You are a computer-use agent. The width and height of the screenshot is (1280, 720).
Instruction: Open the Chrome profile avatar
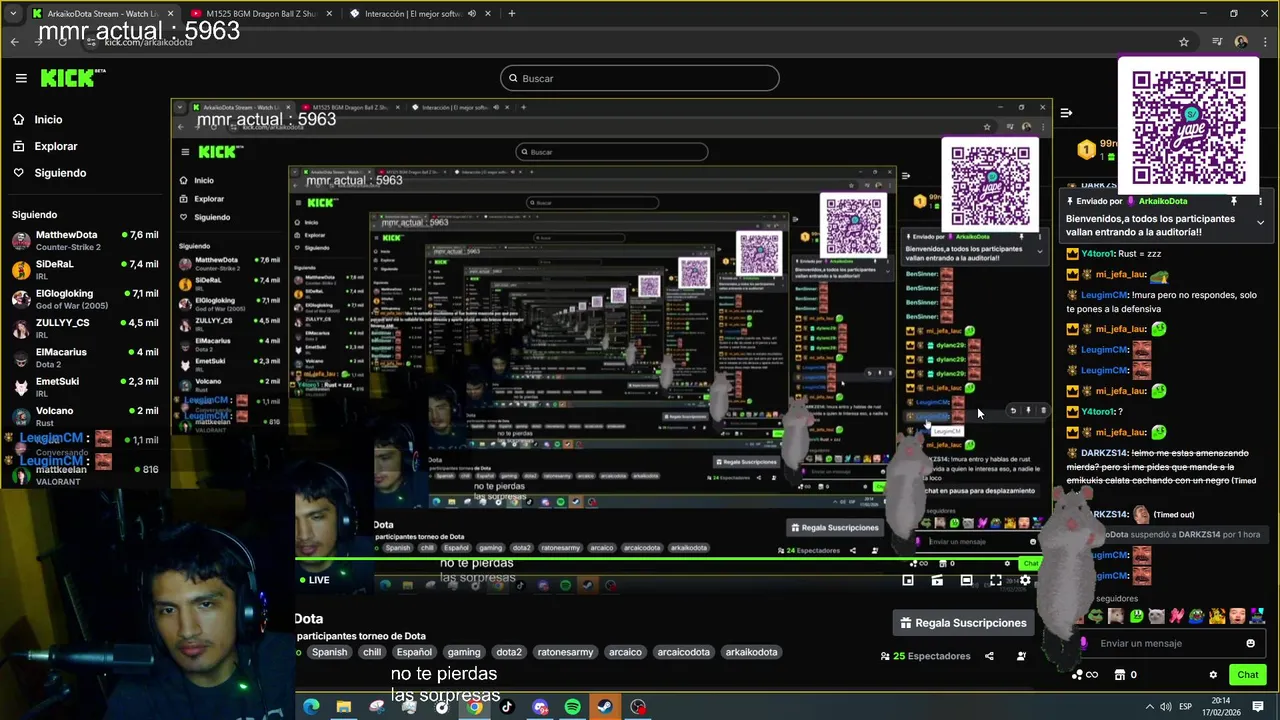click(x=1241, y=41)
